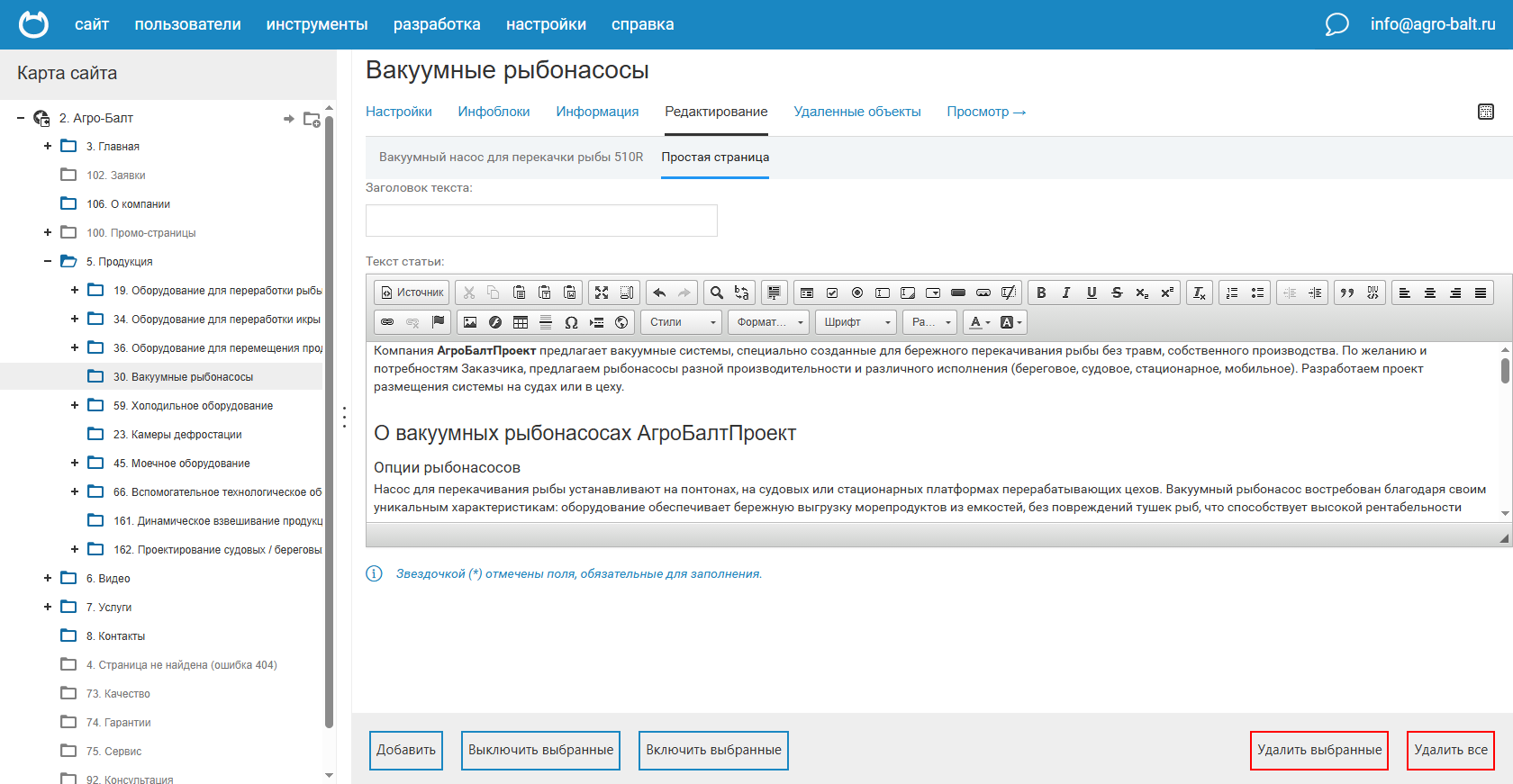Insert a checkbox form field

click(832, 293)
